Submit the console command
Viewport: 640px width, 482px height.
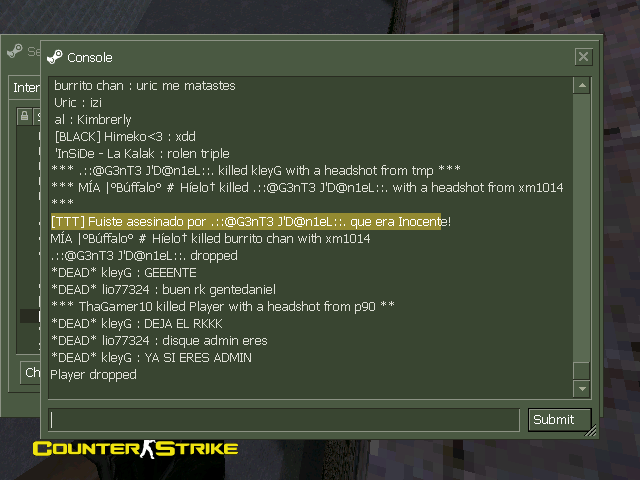(x=559, y=420)
